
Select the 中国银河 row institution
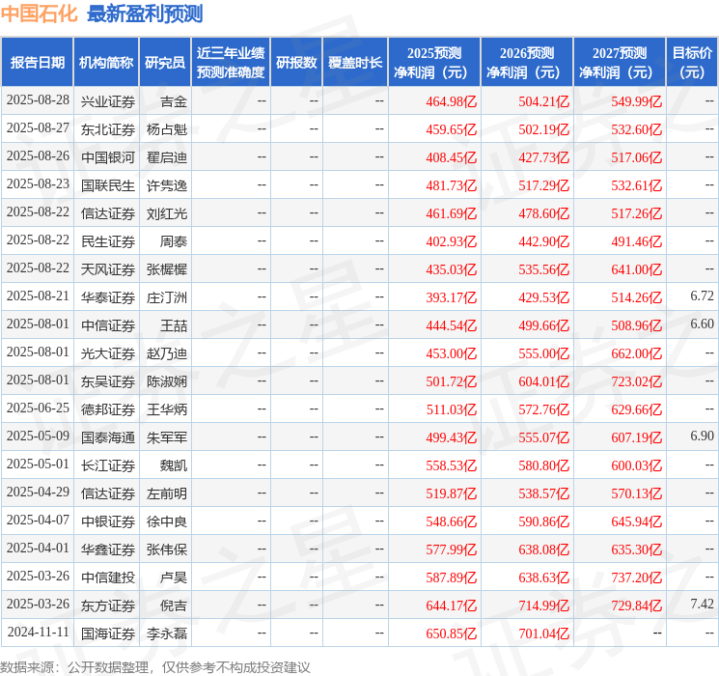click(x=108, y=157)
